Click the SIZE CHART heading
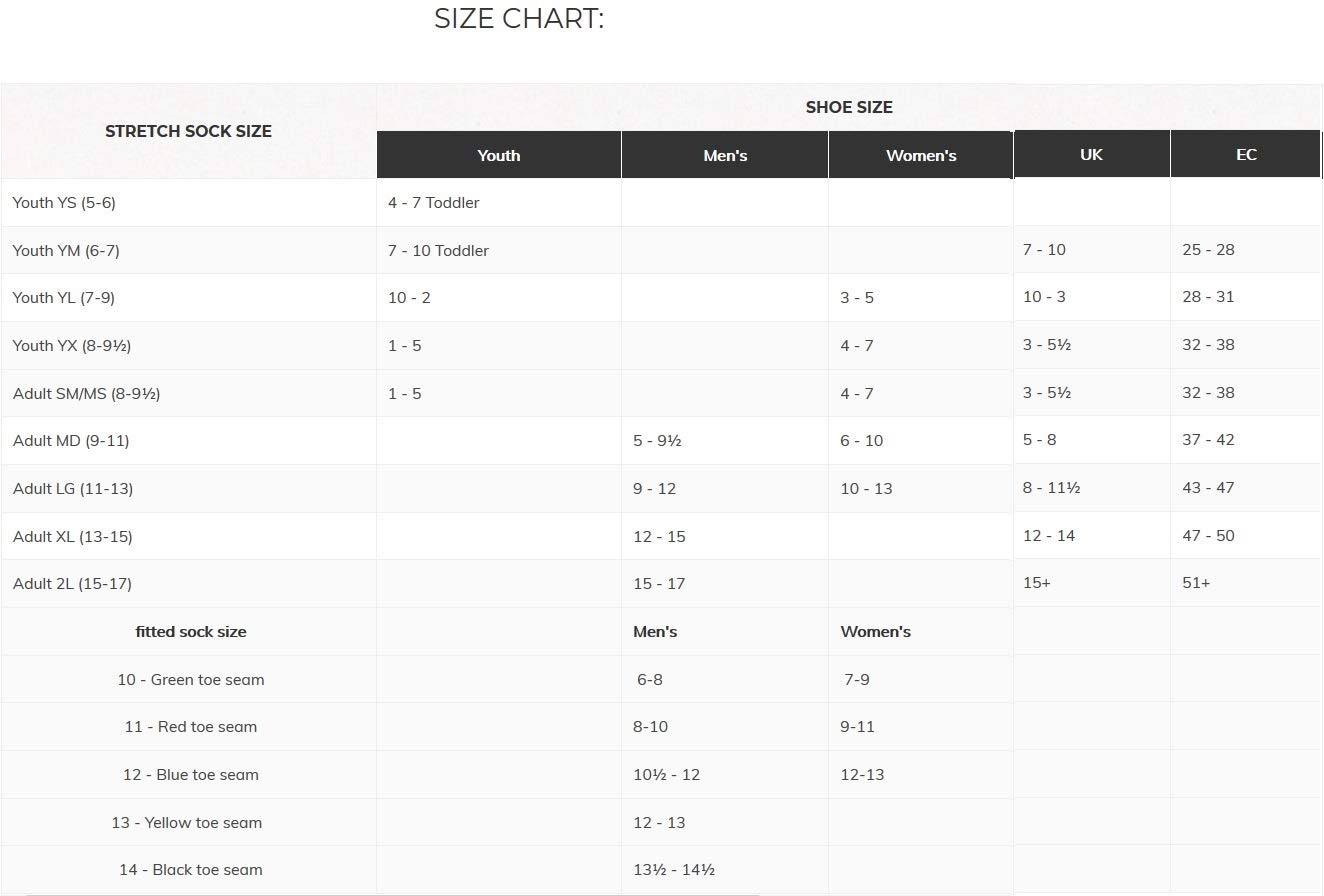 [519, 18]
